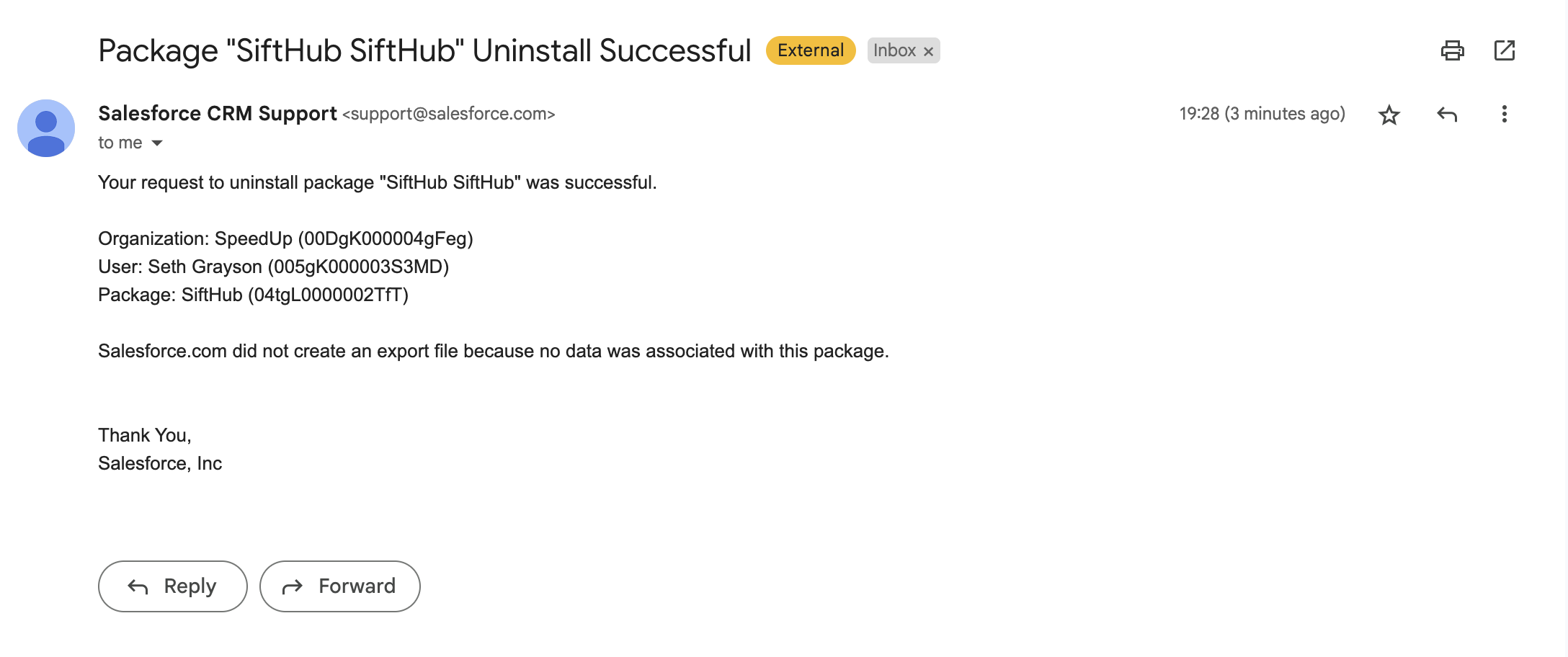Open the email in a new window
The height and width of the screenshot is (657, 1568).
click(1504, 50)
